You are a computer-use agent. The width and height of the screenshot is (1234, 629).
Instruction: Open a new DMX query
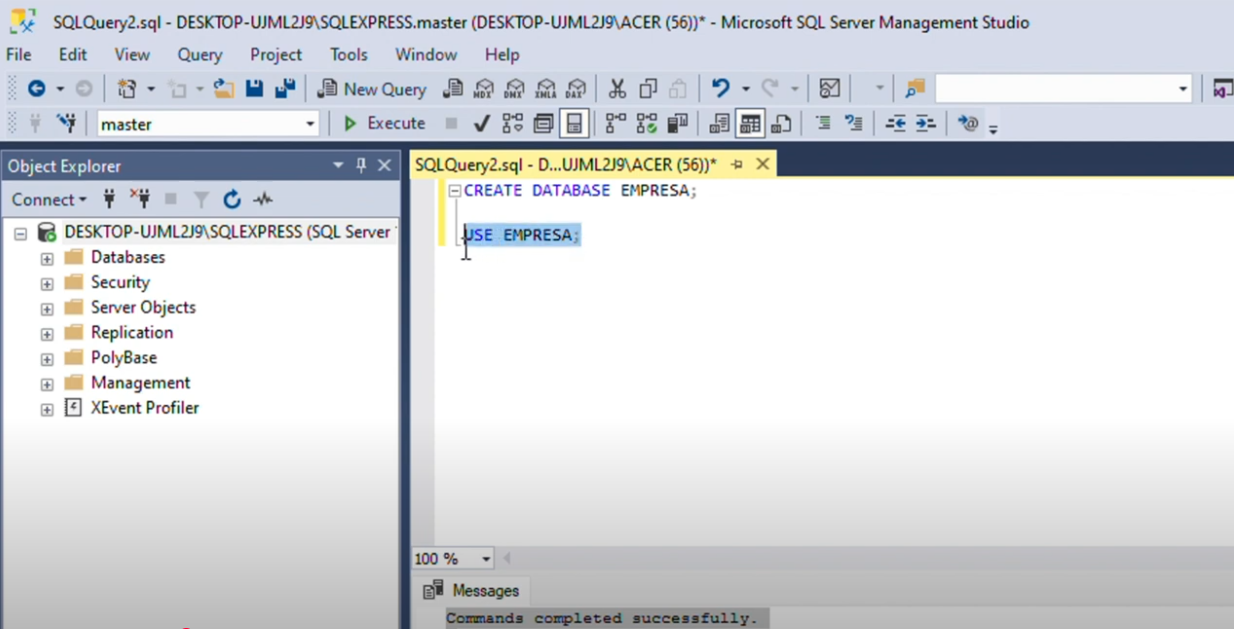(x=515, y=89)
